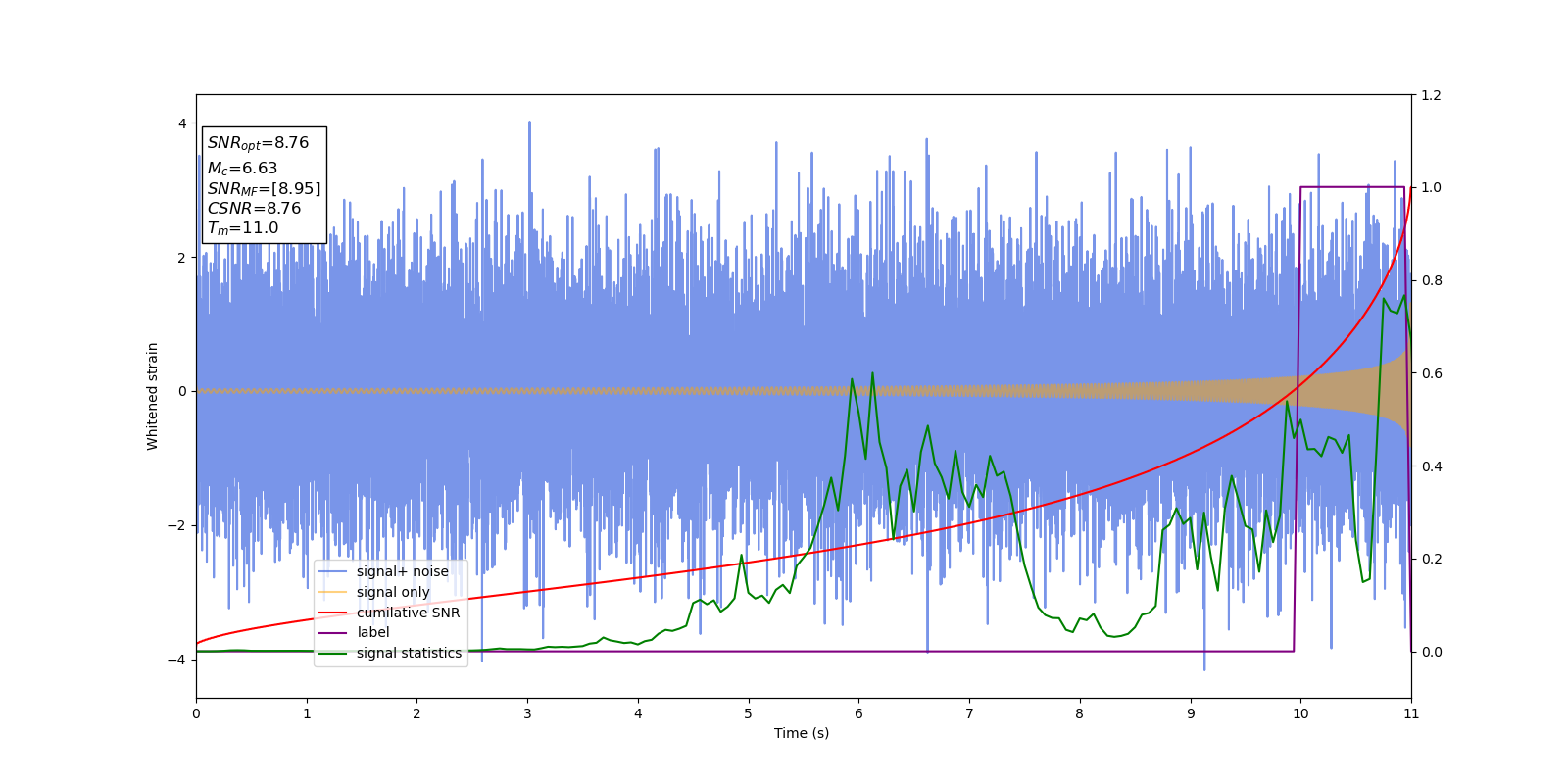Click the x-axis tick label 0
This screenshot has width=1568, height=784.
pos(196,713)
